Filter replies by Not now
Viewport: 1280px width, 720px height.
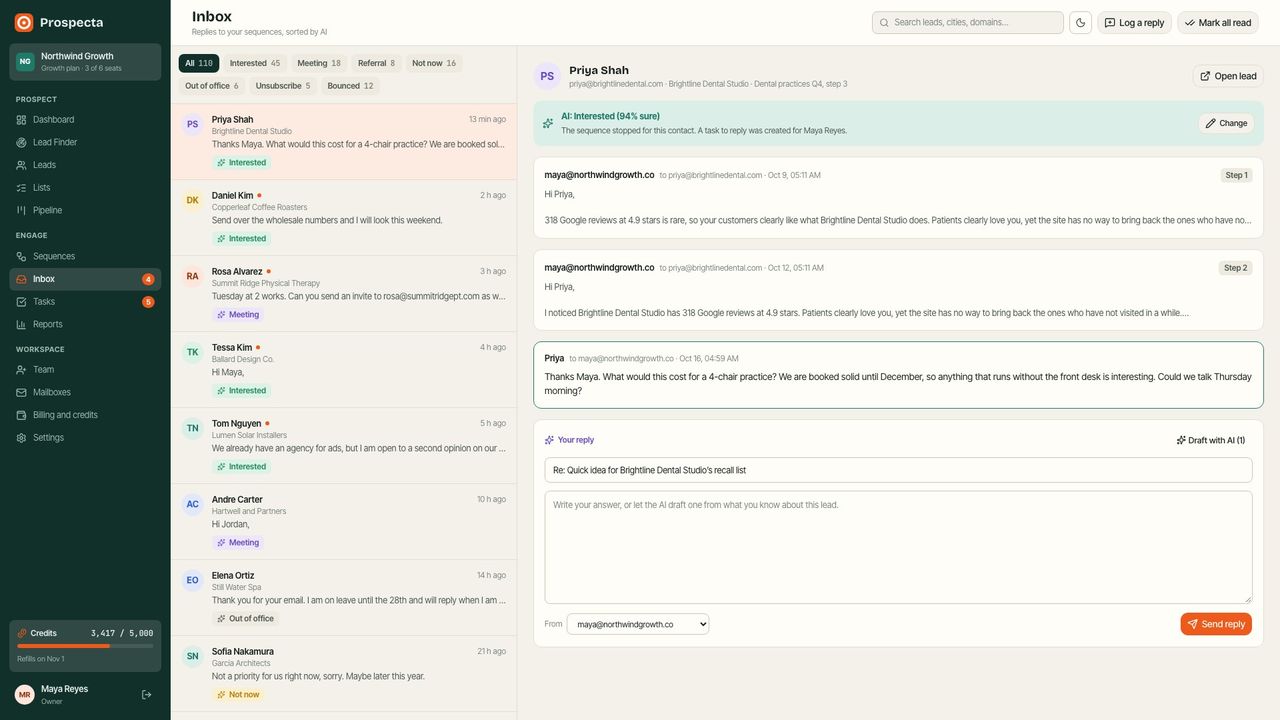tap(434, 63)
